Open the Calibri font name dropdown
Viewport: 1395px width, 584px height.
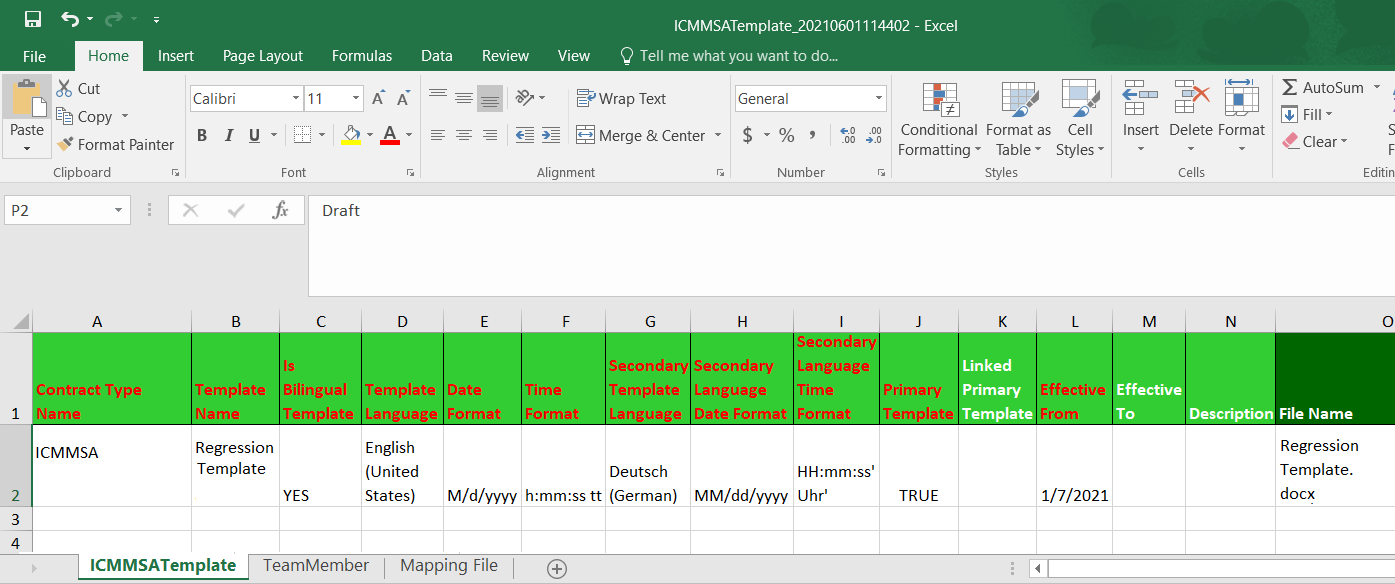tap(296, 98)
